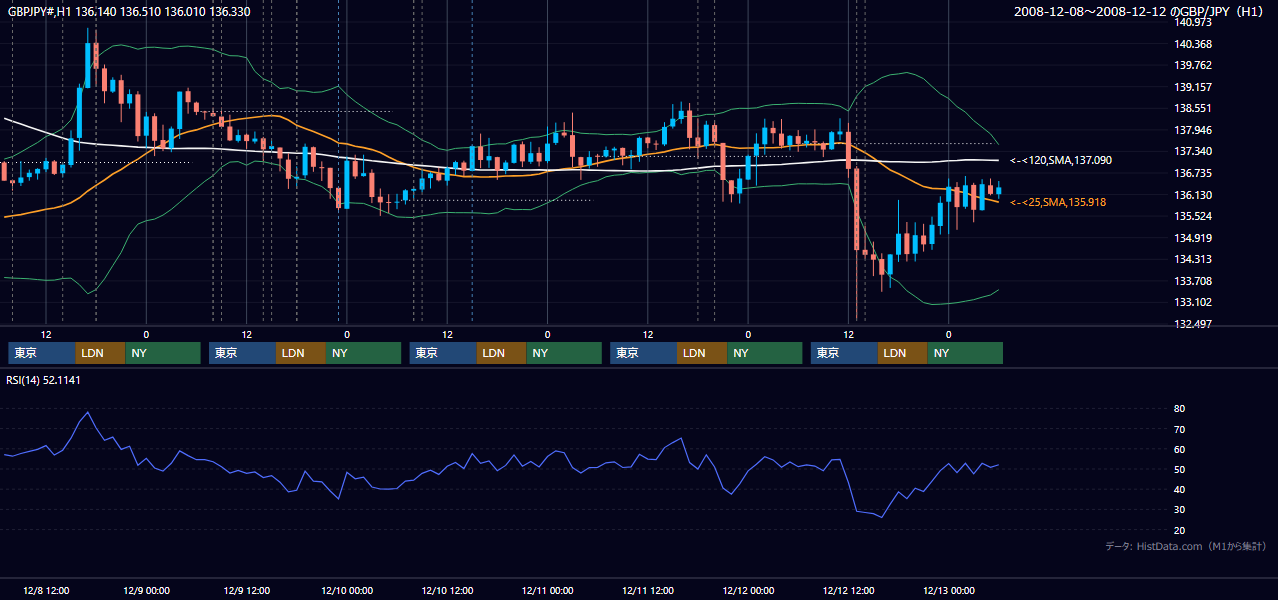This screenshot has width=1278, height=600.
Task: Click price axis value 133.708
Action: [1194, 281]
